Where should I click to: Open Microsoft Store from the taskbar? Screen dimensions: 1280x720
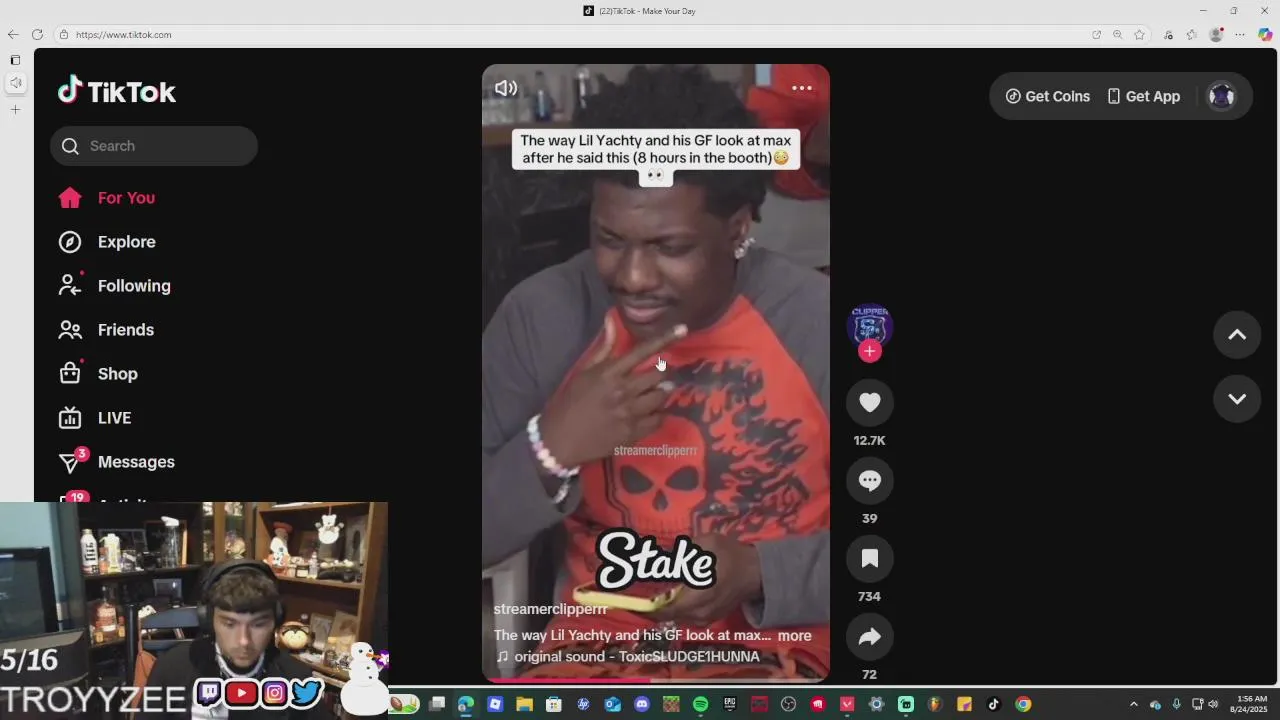point(554,705)
